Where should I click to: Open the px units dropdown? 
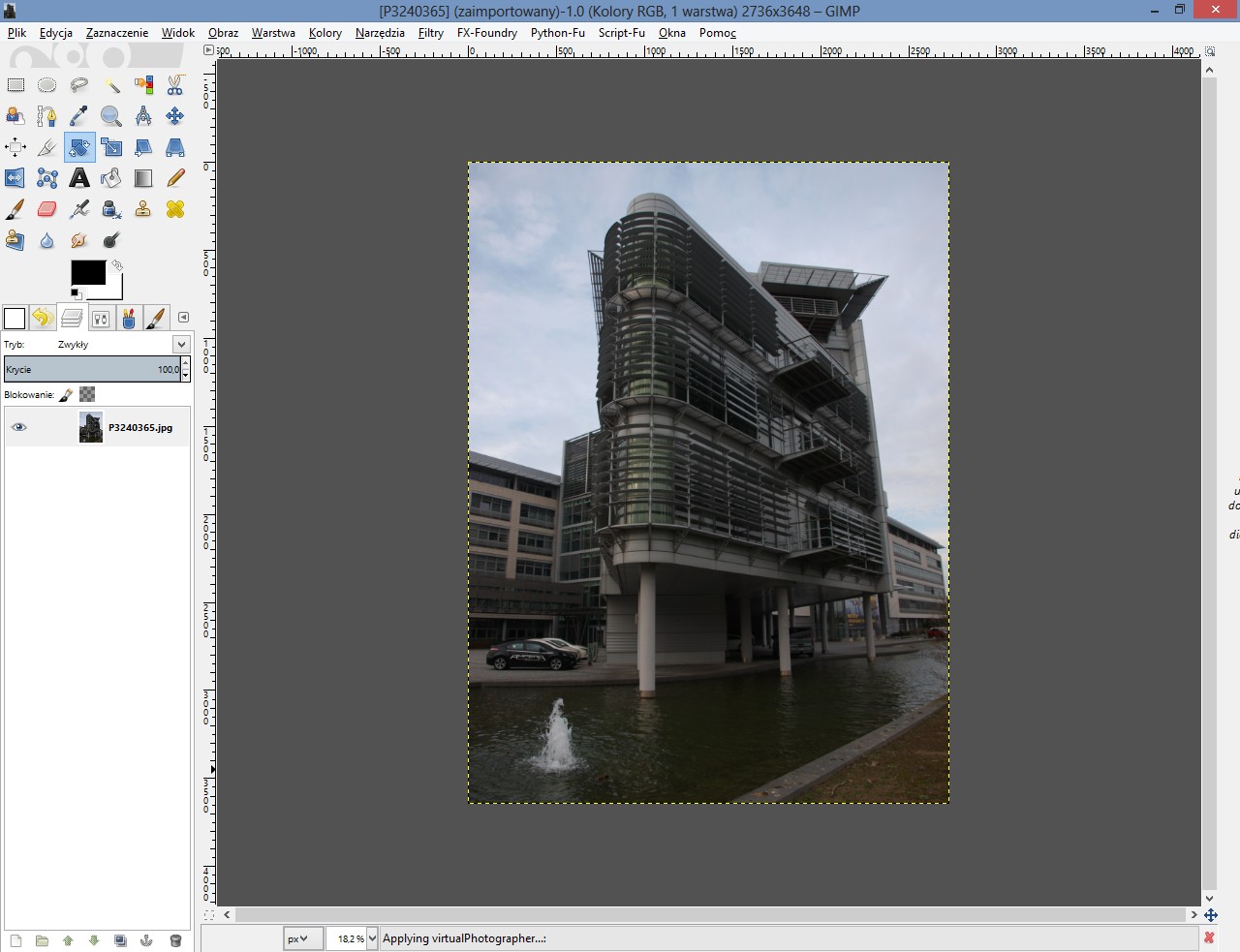[303, 938]
